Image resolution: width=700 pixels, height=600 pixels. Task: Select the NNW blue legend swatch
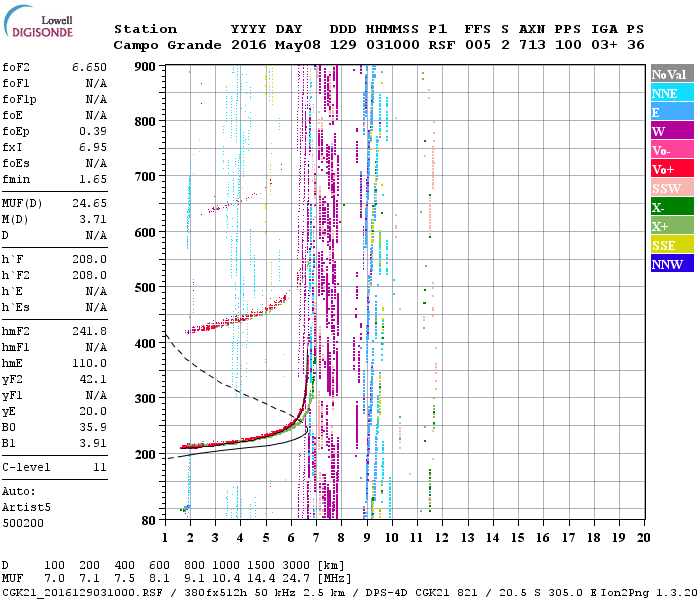[x=672, y=264]
